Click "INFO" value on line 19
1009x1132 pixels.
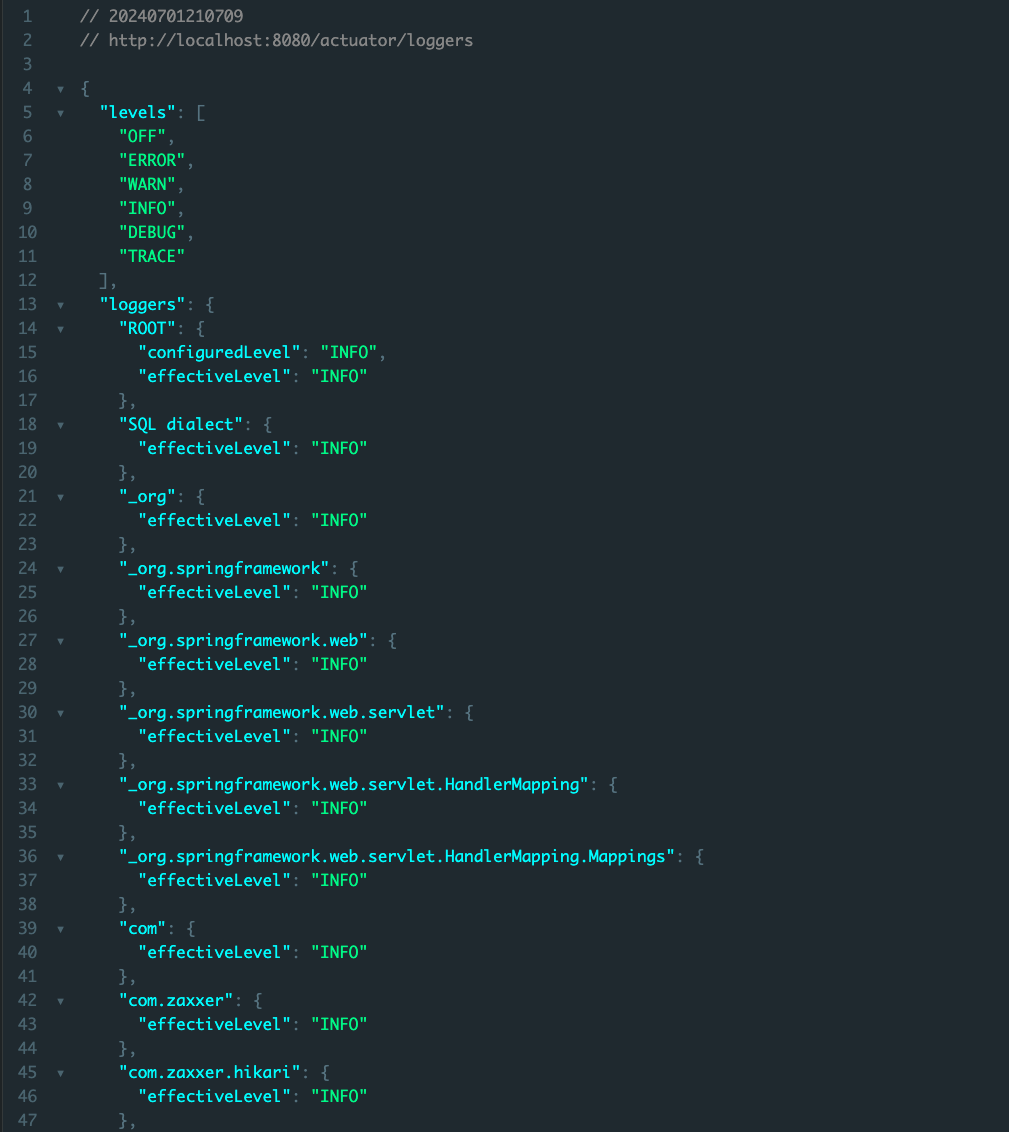(339, 448)
